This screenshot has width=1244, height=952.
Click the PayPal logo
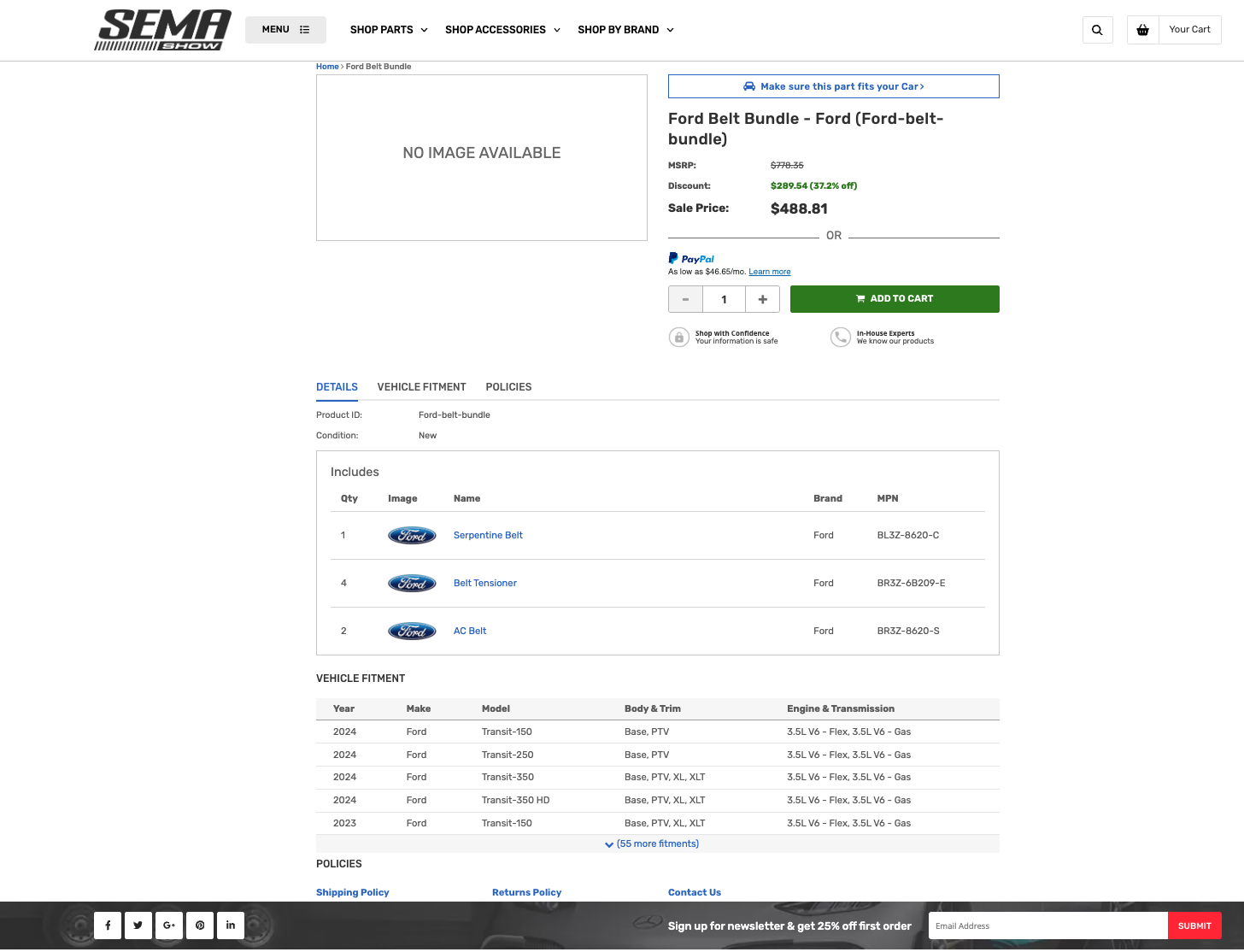[x=691, y=259]
